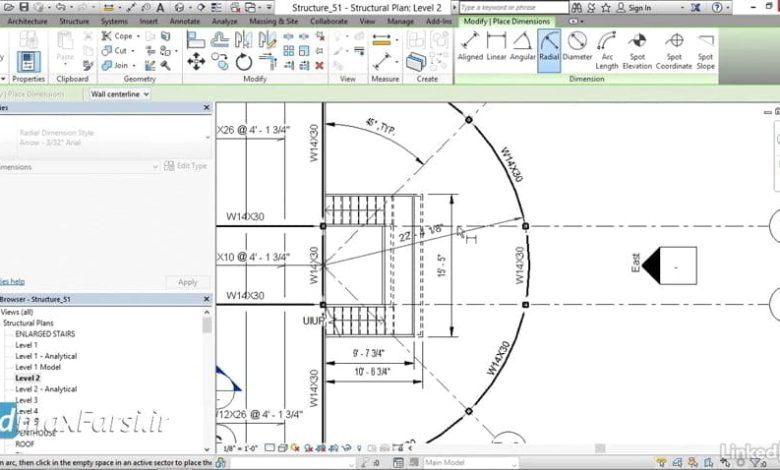Click the Trim/Extend to Corner tool

(268, 62)
